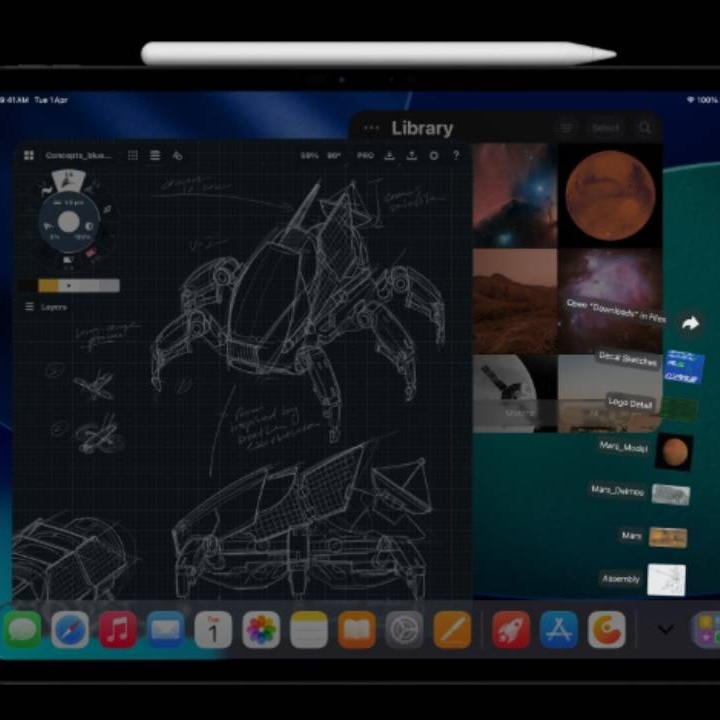The image size is (720, 720).
Task: Expand the dock chevron arrow
Action: tap(665, 630)
